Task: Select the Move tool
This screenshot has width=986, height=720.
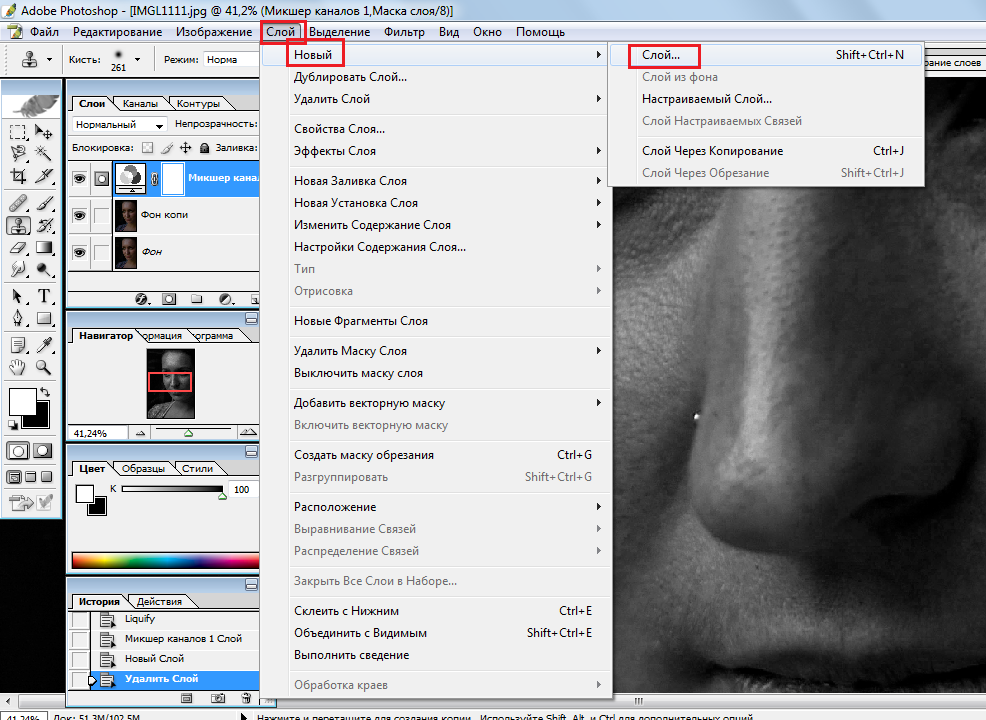Action: (x=43, y=131)
